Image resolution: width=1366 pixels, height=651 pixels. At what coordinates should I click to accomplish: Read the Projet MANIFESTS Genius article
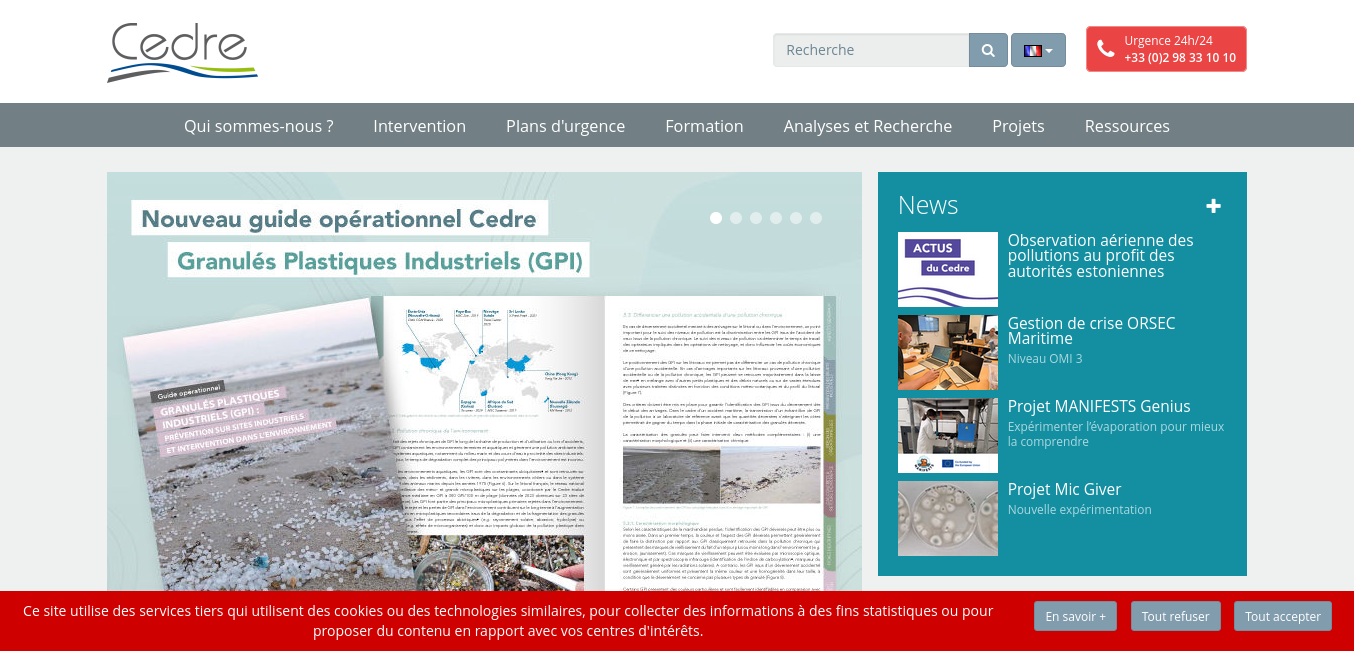(x=1099, y=406)
